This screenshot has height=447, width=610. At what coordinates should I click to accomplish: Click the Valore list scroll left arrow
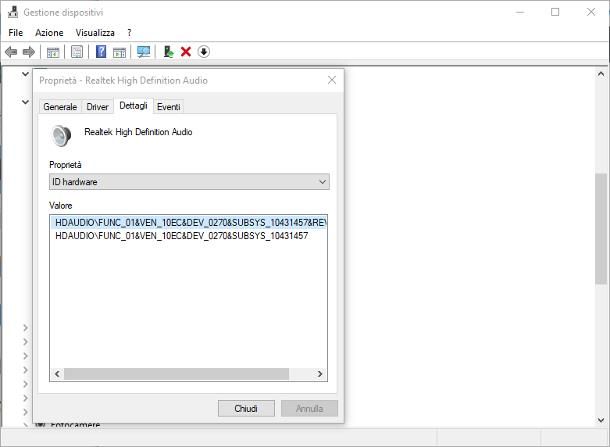(x=57, y=374)
